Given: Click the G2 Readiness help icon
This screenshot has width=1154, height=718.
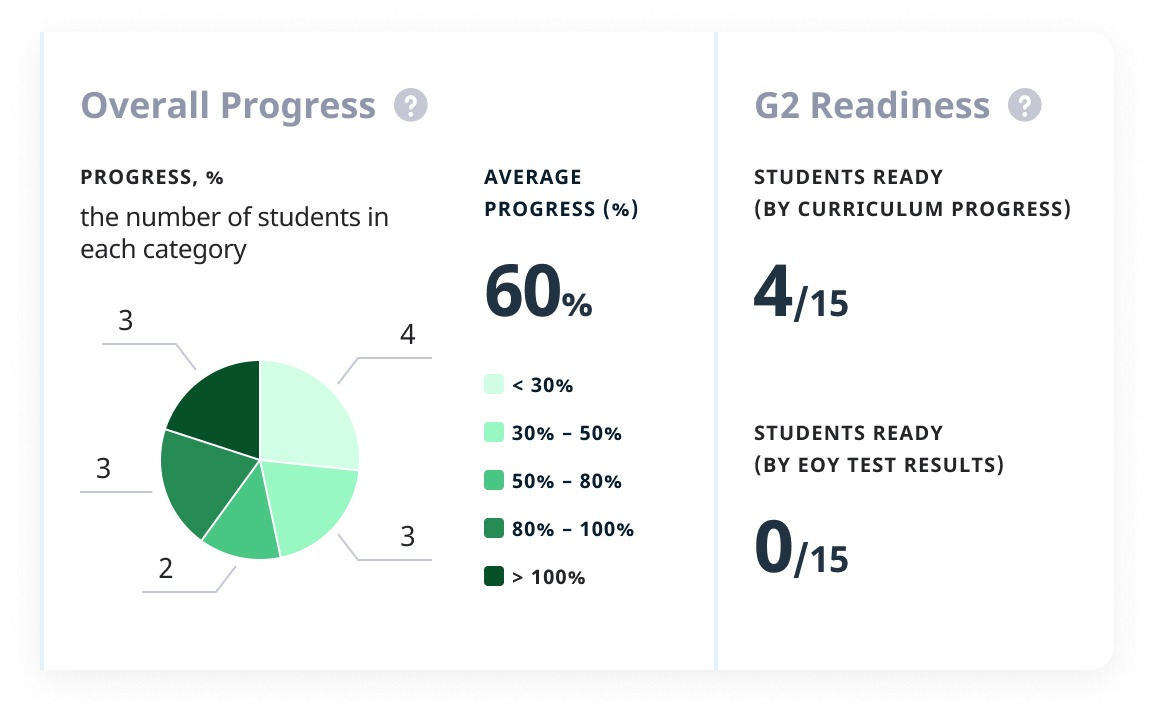Looking at the screenshot, I should 1024,105.
